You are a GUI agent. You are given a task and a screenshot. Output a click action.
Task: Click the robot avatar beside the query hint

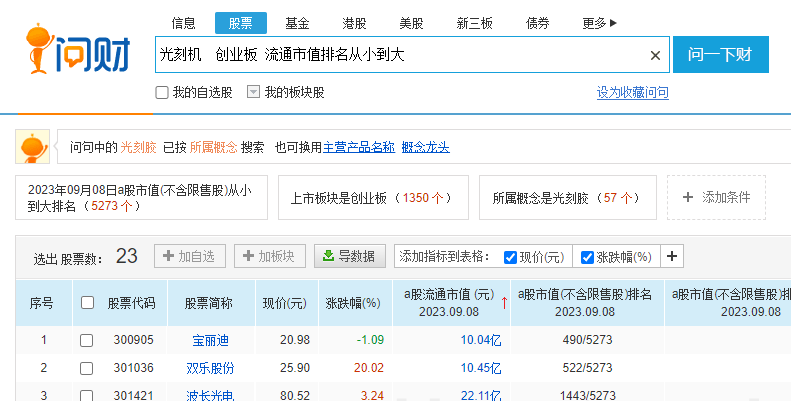click(33, 146)
